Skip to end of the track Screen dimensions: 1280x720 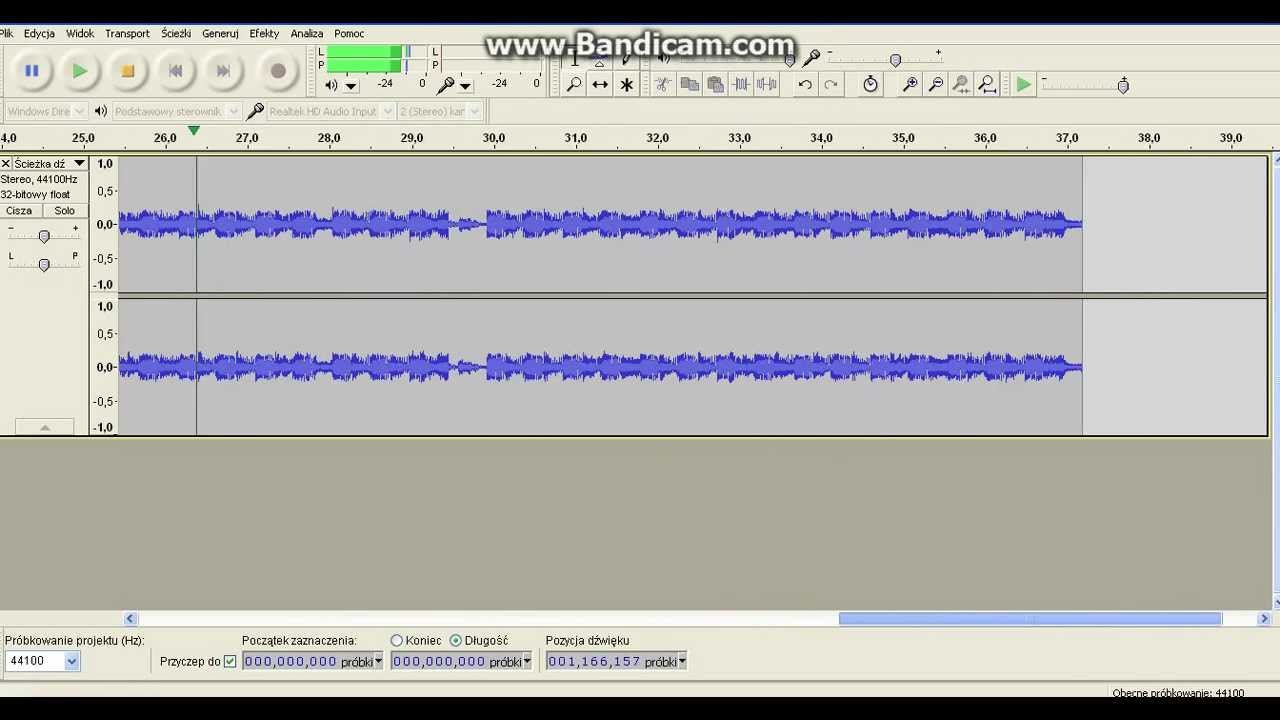223,71
